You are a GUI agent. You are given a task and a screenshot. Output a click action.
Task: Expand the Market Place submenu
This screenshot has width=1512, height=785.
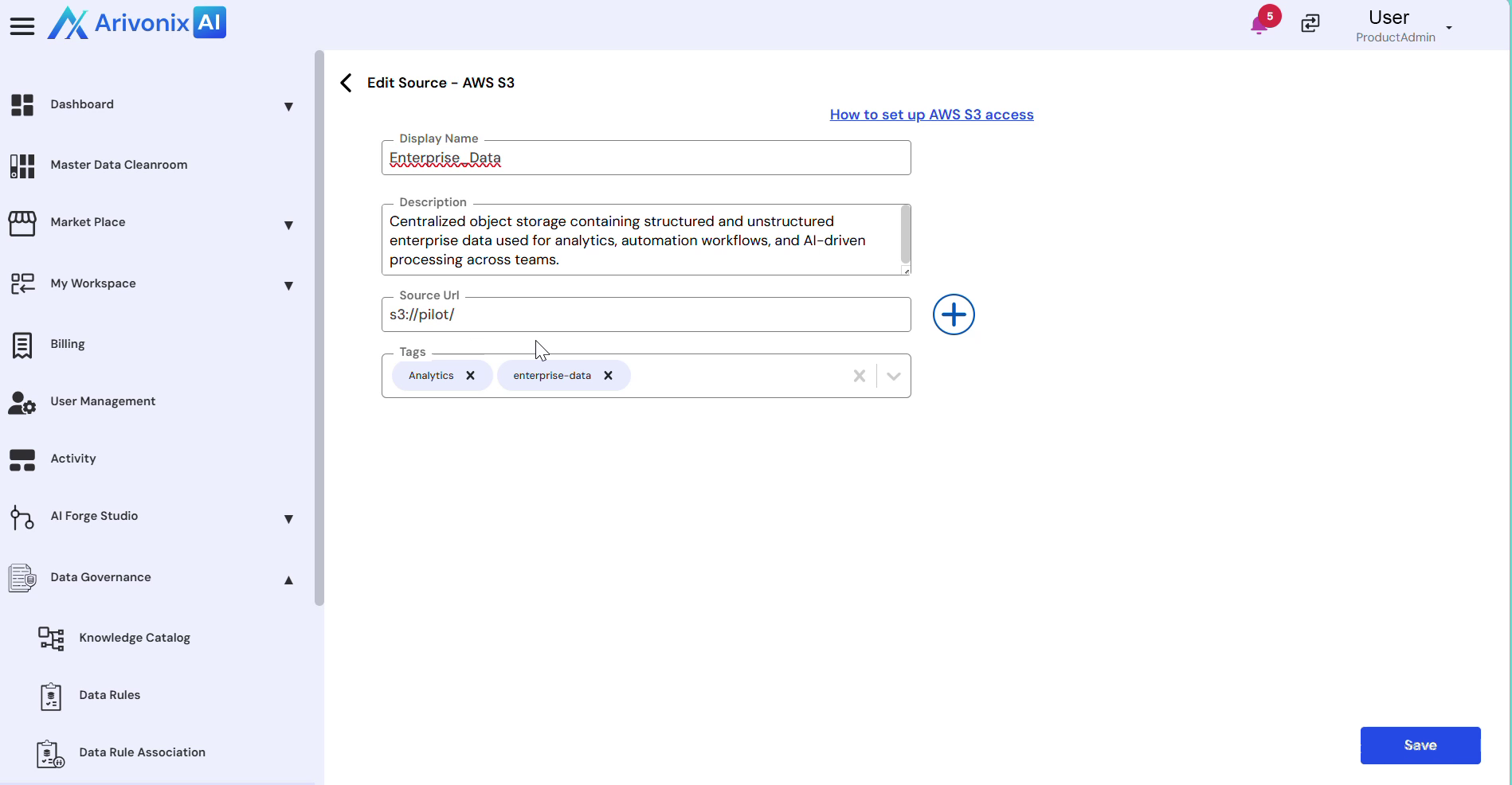[x=288, y=225]
